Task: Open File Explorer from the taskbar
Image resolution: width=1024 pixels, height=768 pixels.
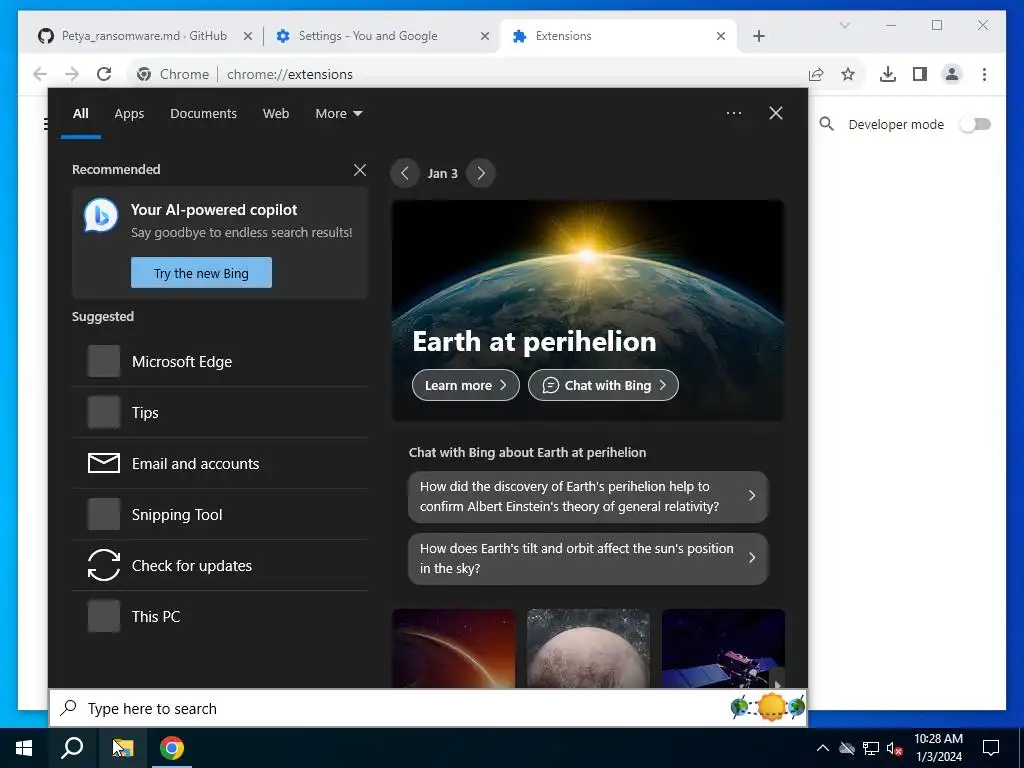Action: (x=122, y=748)
